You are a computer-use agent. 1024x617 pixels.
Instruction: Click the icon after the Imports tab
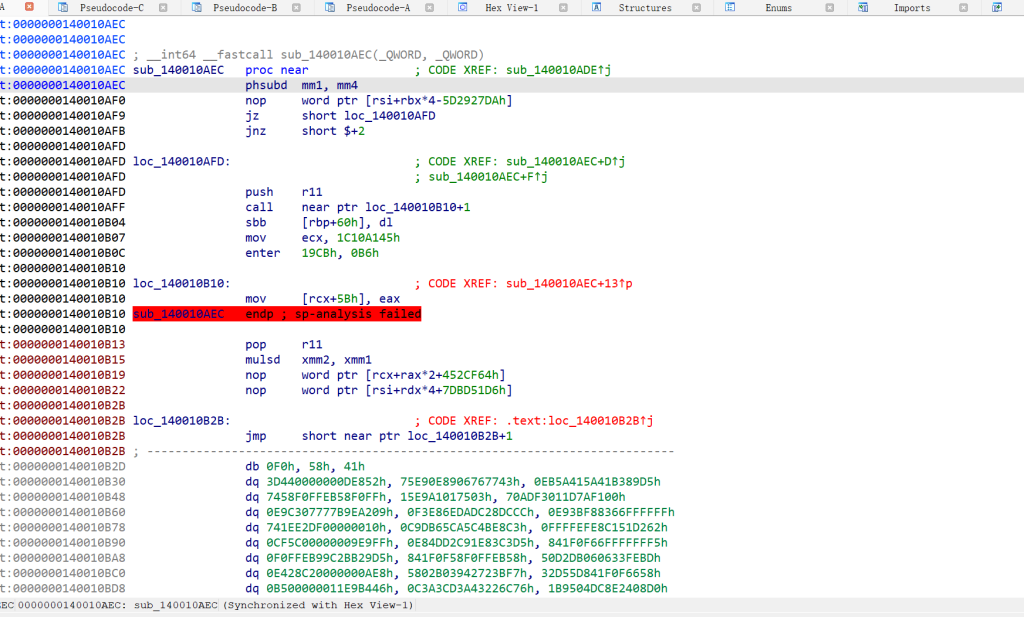coord(997,8)
